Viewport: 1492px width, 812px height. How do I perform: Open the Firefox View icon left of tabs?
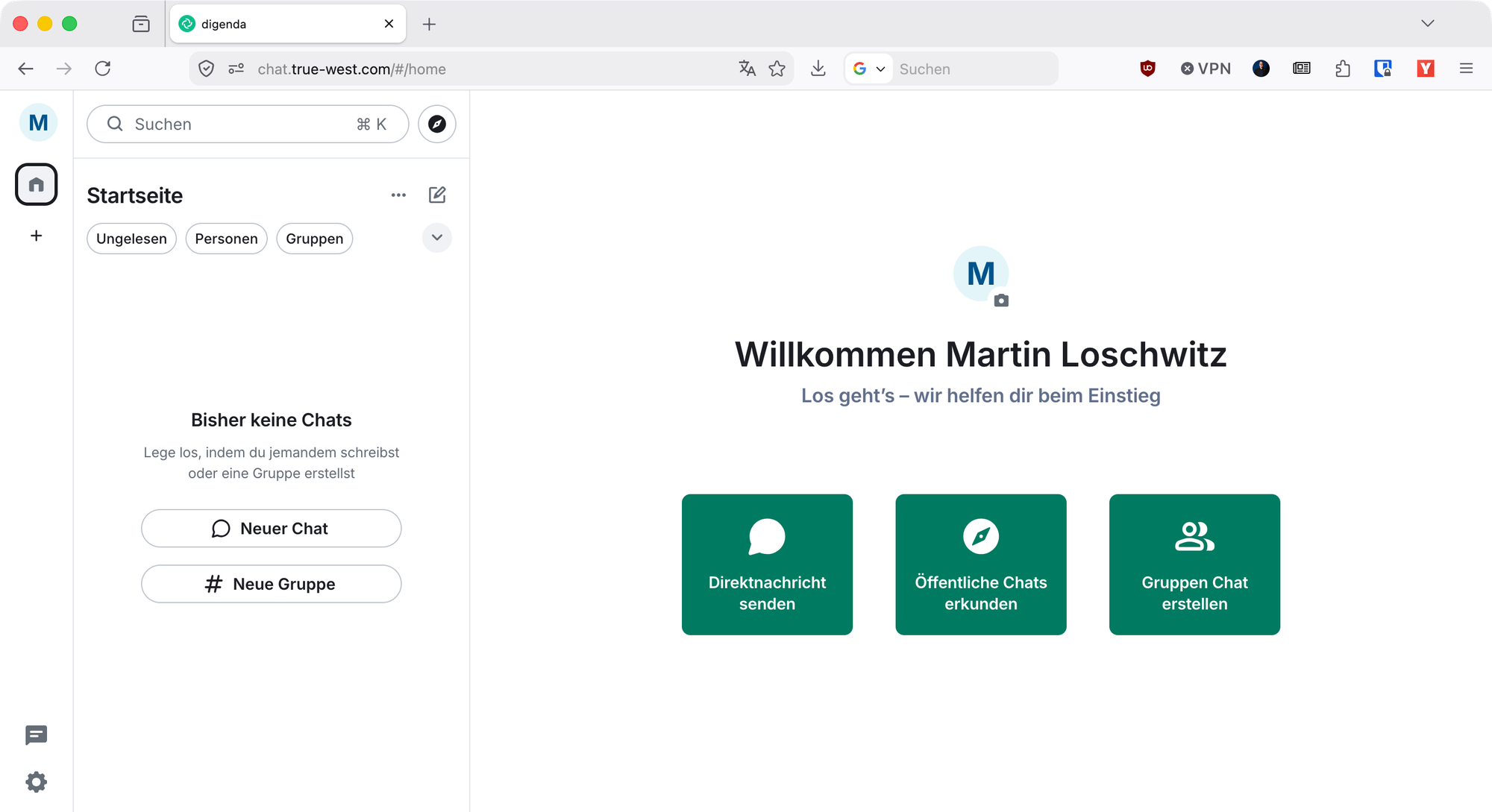(x=141, y=24)
